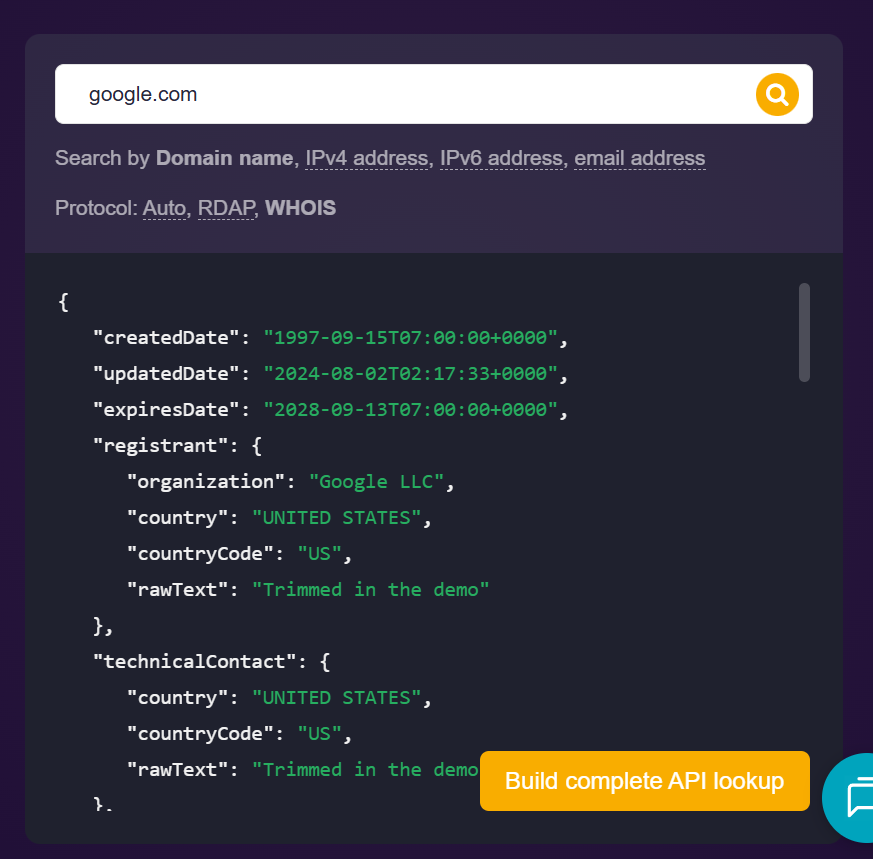Set protocol to RDAP
The image size is (873, 859).
click(226, 208)
